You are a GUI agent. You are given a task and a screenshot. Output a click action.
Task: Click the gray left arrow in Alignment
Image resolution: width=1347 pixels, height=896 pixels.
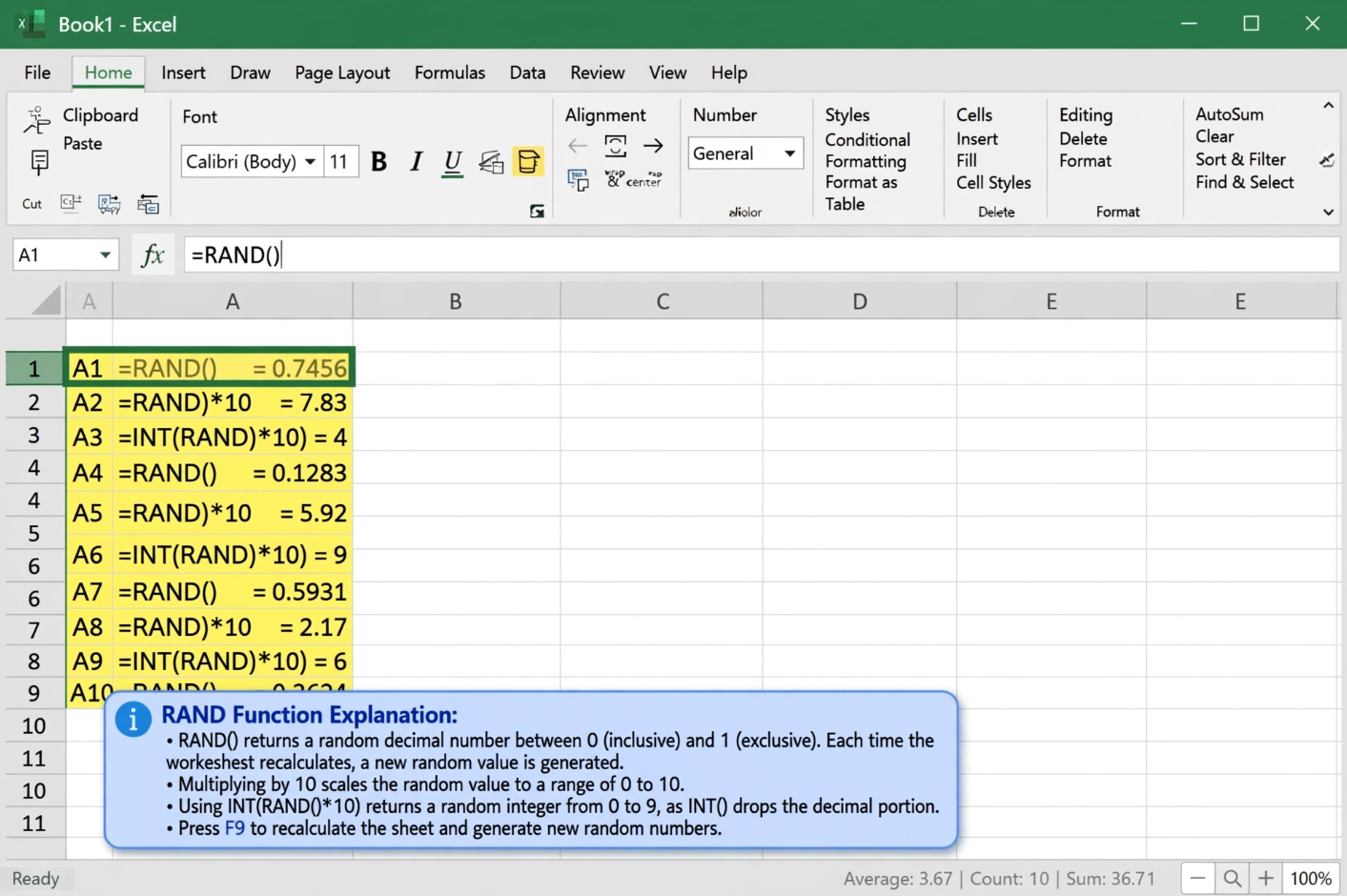click(x=578, y=146)
